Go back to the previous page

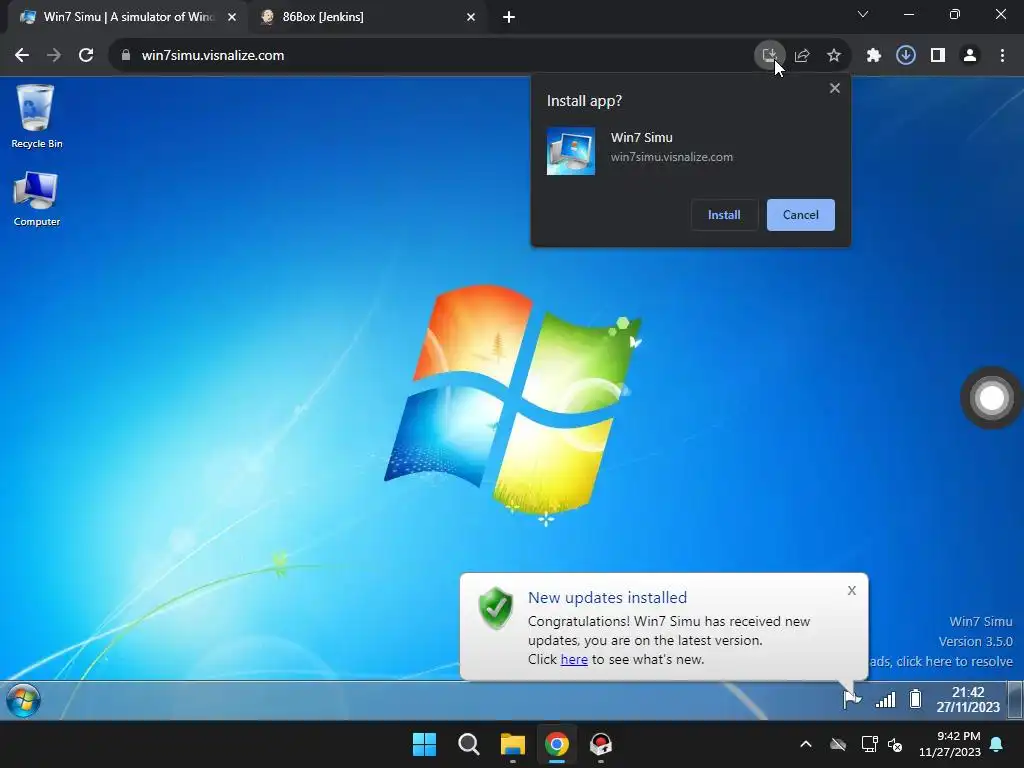(x=22, y=56)
